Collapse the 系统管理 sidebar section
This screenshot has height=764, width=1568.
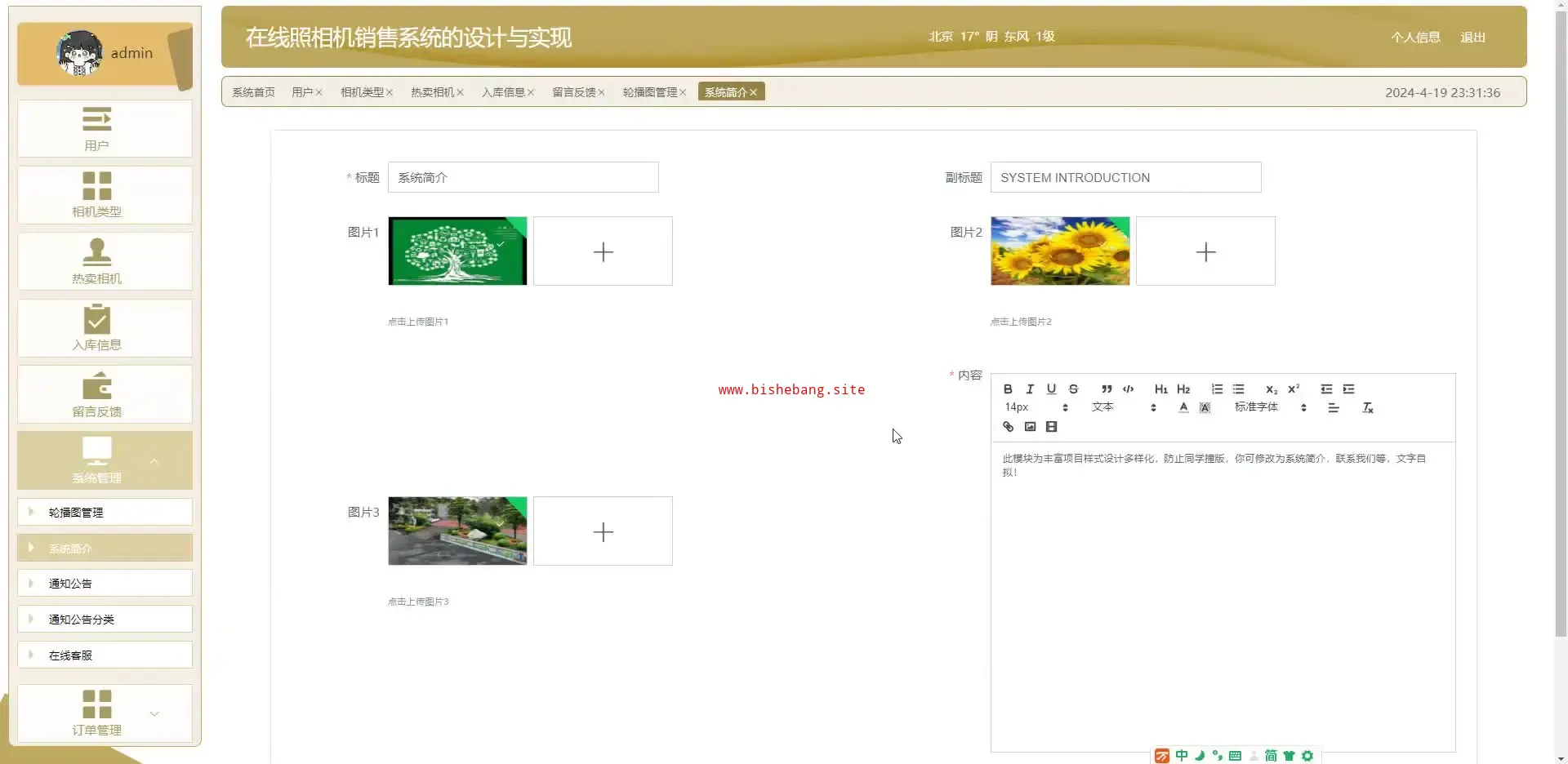[x=105, y=460]
